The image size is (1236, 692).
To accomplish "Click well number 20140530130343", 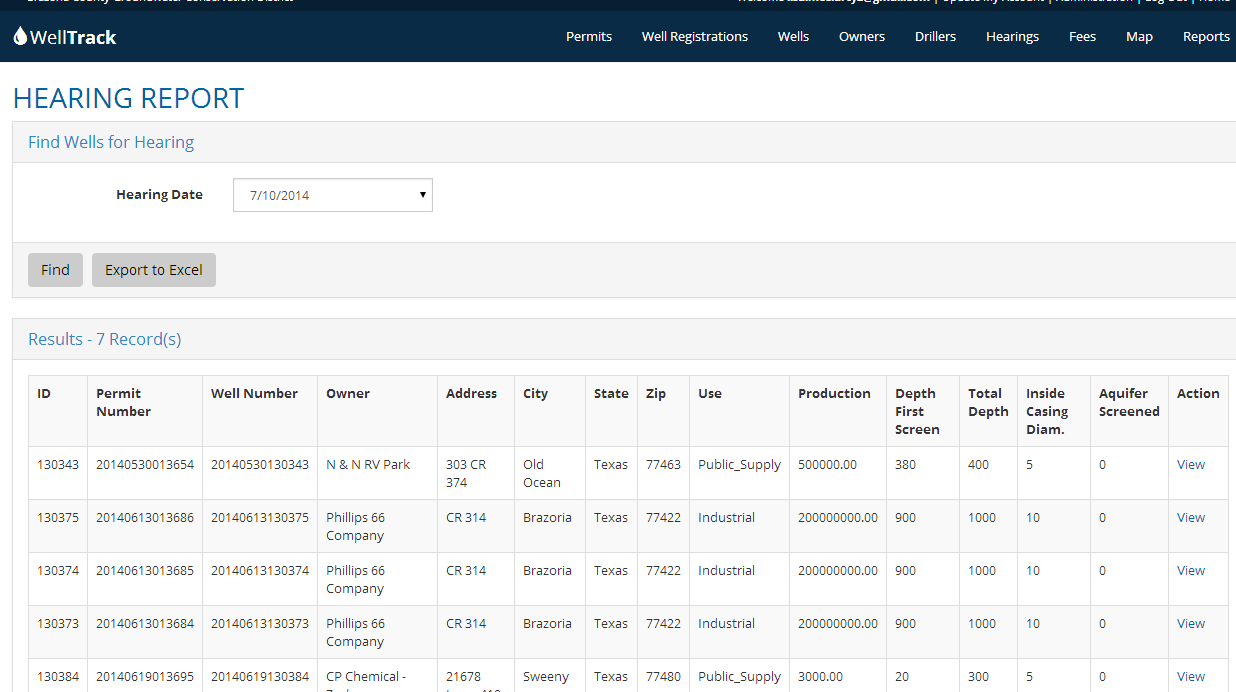I will tap(260, 464).
